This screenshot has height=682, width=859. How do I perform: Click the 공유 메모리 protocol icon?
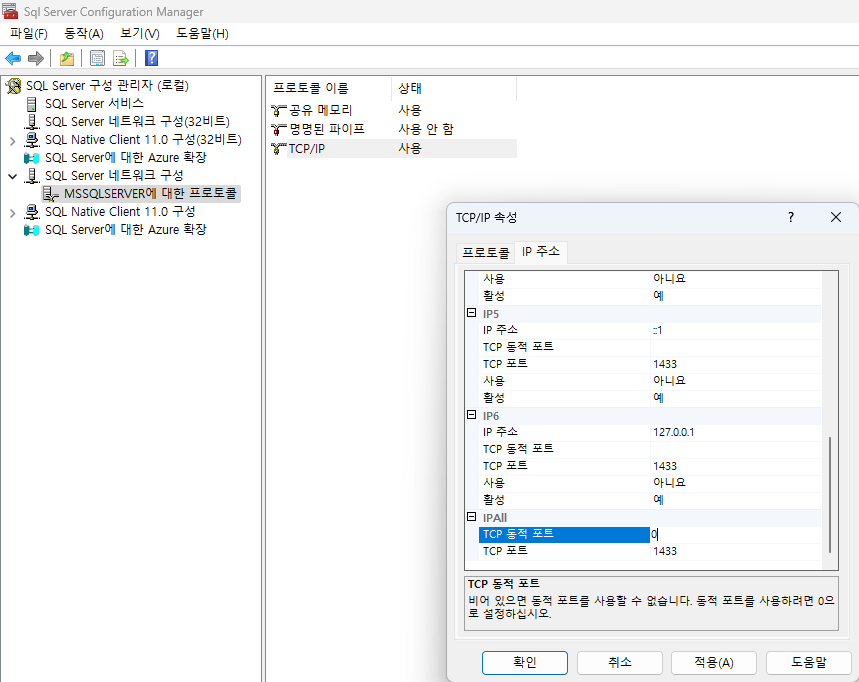279,111
